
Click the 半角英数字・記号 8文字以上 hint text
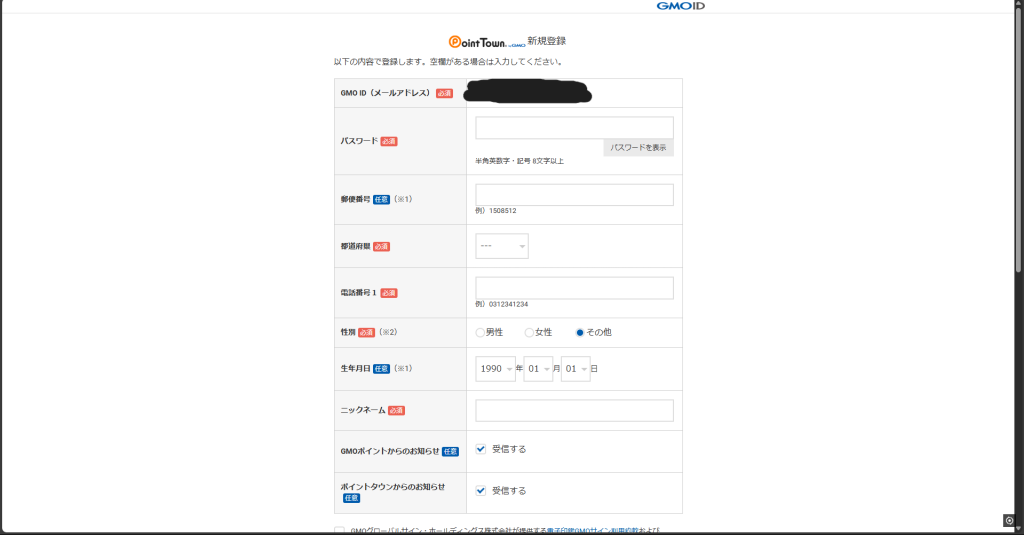click(x=519, y=161)
